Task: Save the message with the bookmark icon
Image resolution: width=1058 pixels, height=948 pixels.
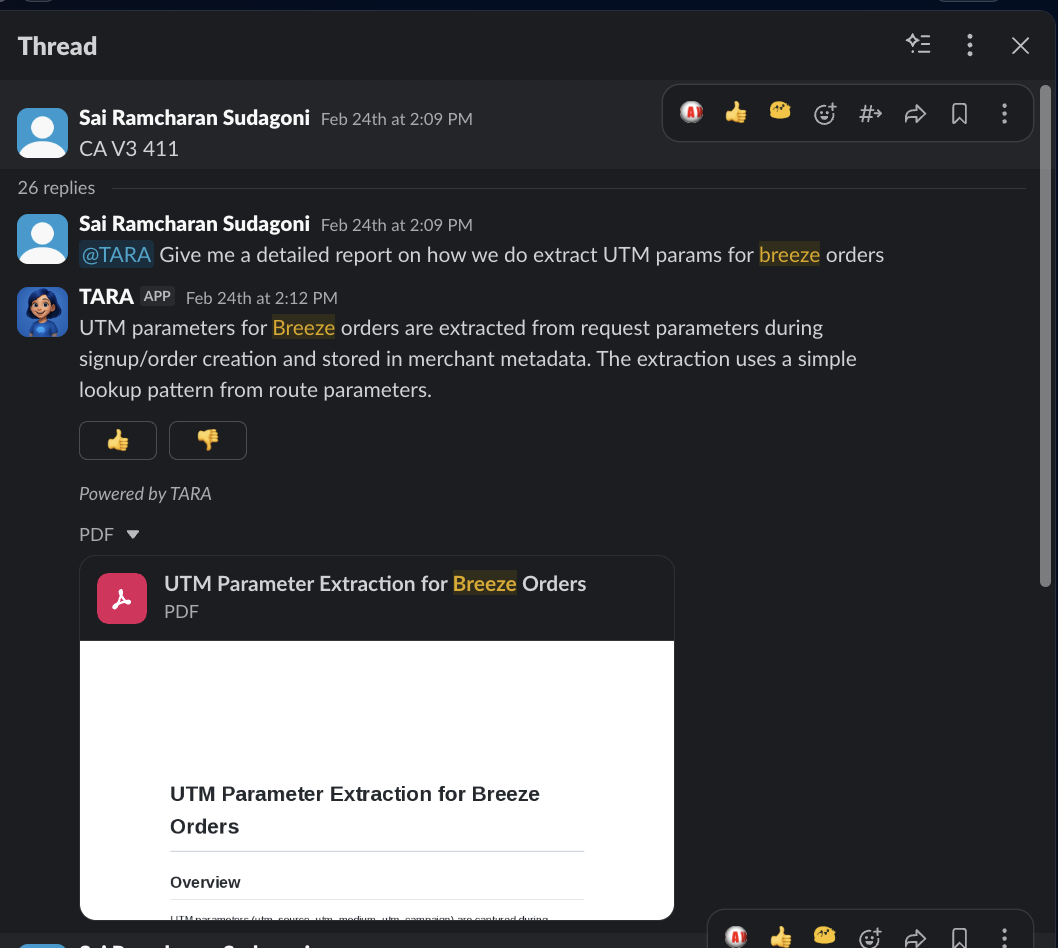Action: 959,113
